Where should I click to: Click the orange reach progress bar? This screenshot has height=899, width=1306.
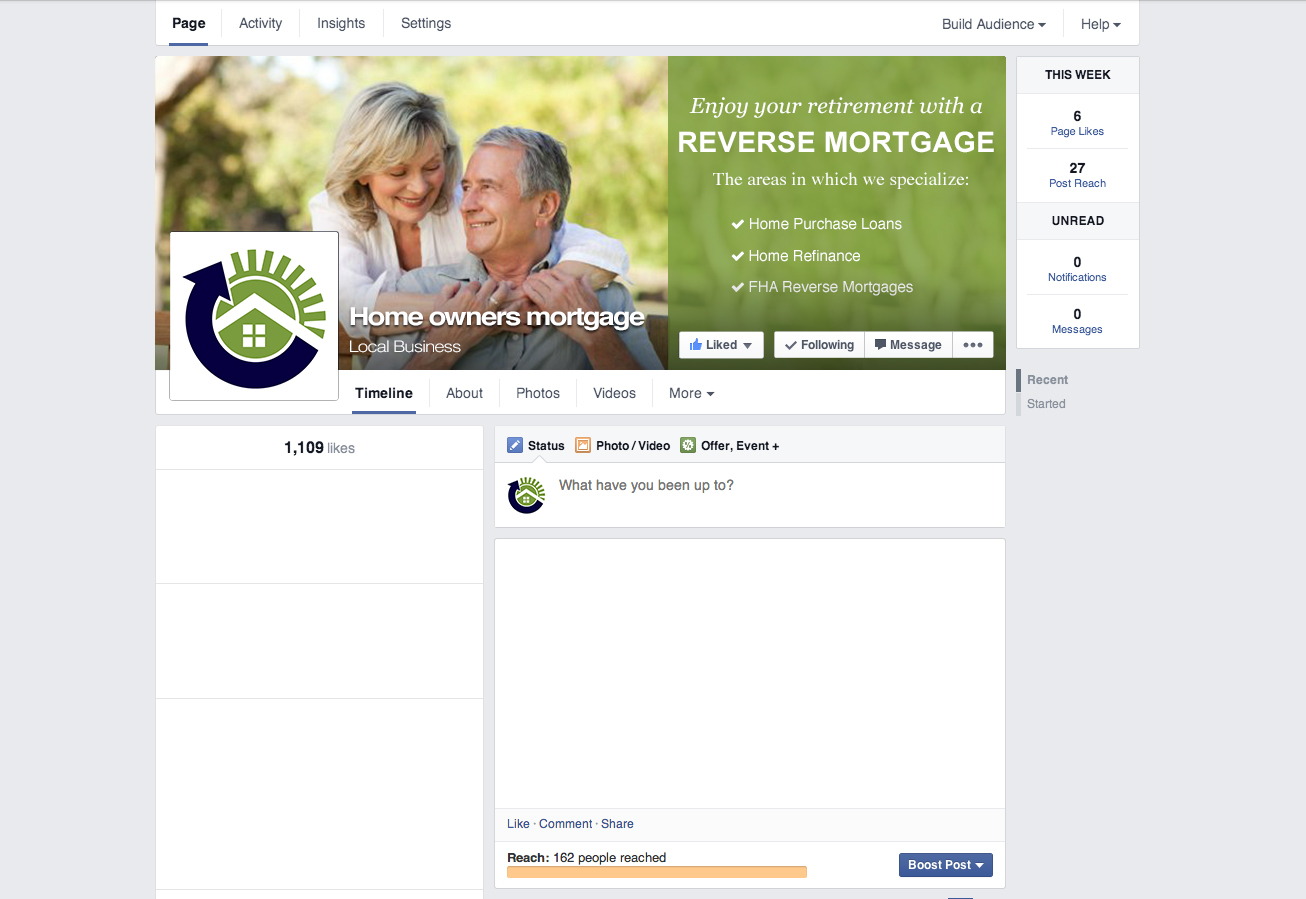pyautogui.click(x=656, y=871)
